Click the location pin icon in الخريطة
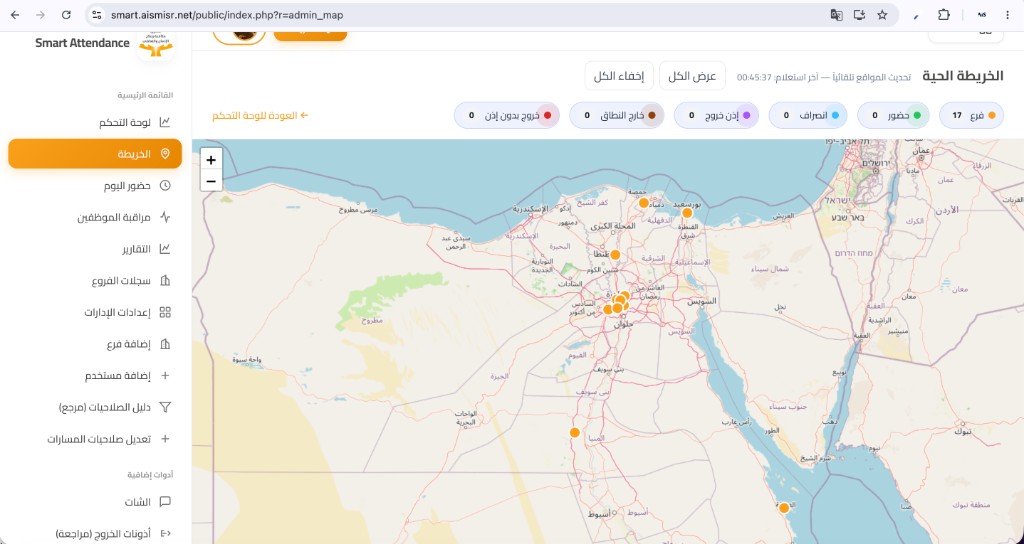This screenshot has width=1024, height=544. click(165, 153)
